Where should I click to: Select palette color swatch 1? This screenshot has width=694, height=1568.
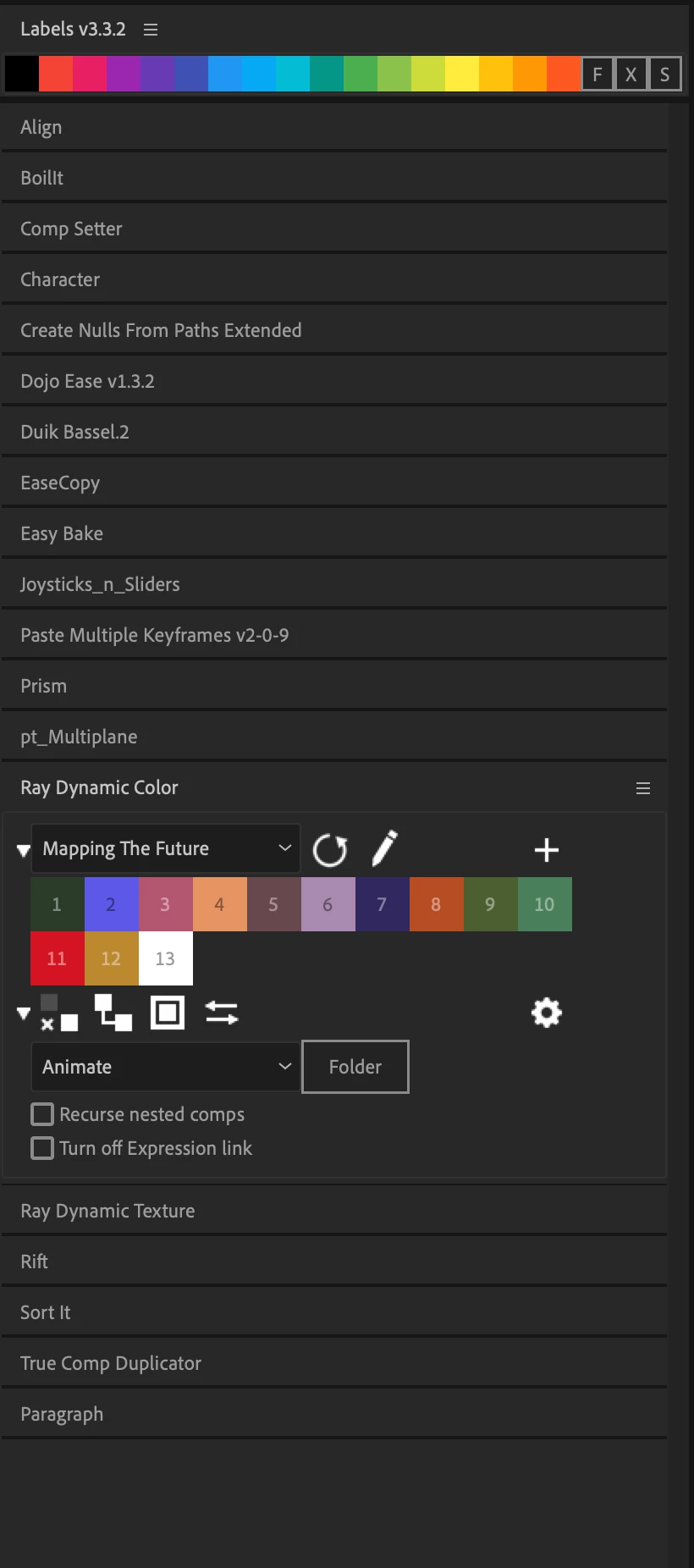click(58, 904)
